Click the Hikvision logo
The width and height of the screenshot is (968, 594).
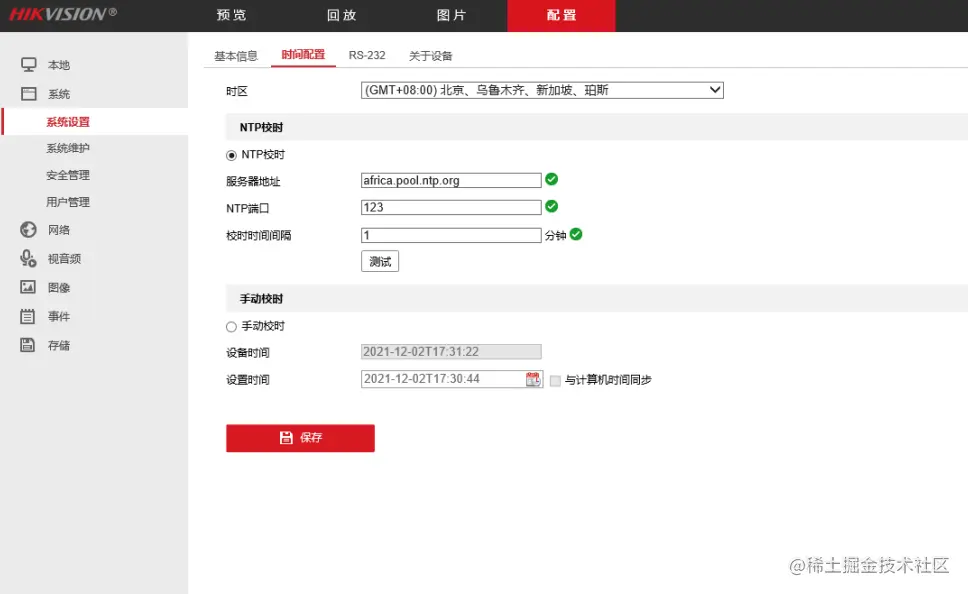pos(62,14)
